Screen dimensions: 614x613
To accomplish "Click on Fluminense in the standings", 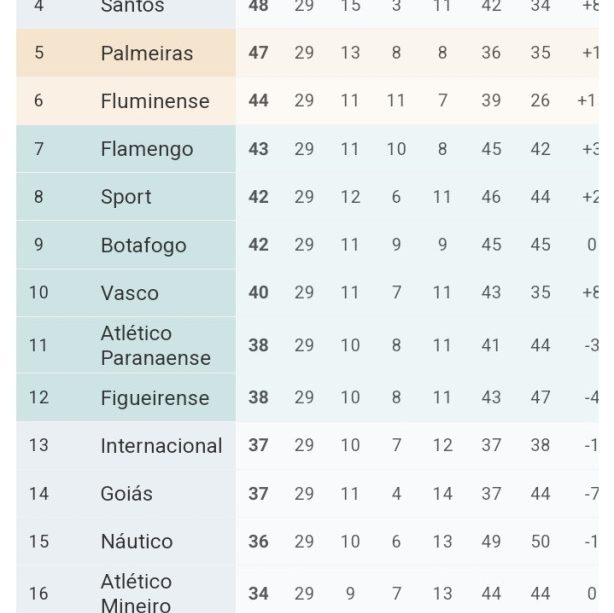I will (154, 101).
